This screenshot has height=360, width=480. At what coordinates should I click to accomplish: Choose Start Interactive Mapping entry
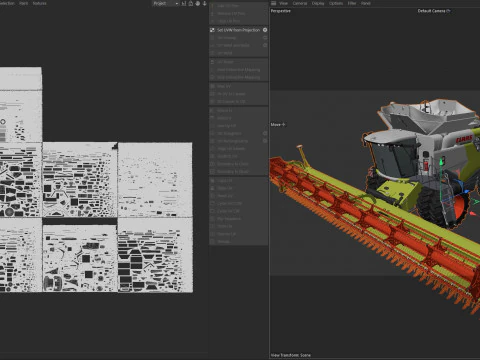pyautogui.click(x=238, y=70)
